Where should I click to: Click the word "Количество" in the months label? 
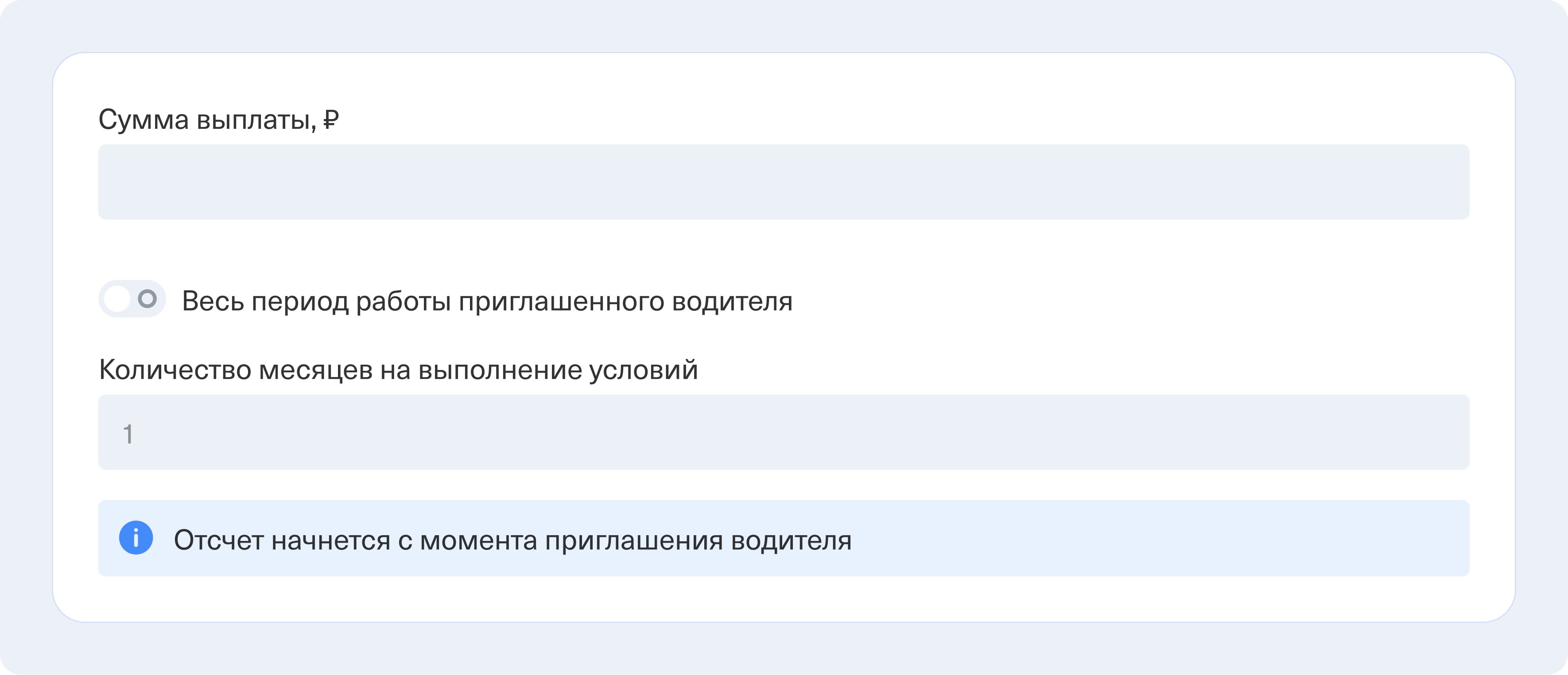[175, 370]
